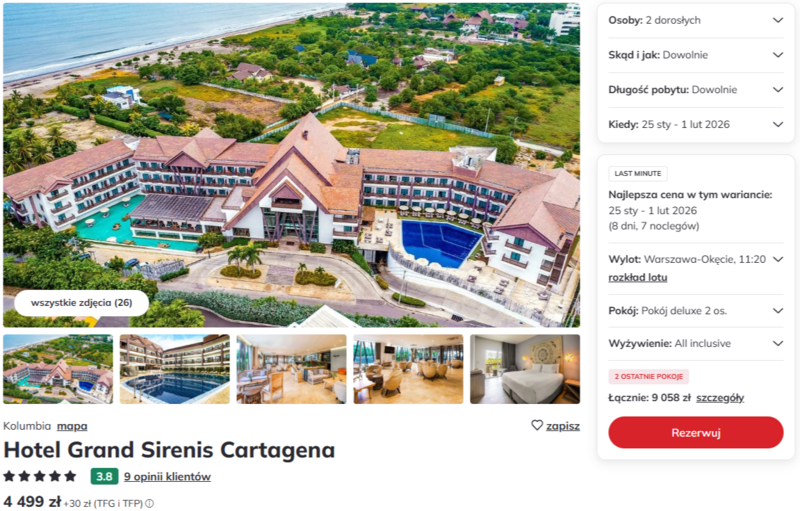Expand the Długość pobytu selector
The image size is (800, 511).
point(695,90)
